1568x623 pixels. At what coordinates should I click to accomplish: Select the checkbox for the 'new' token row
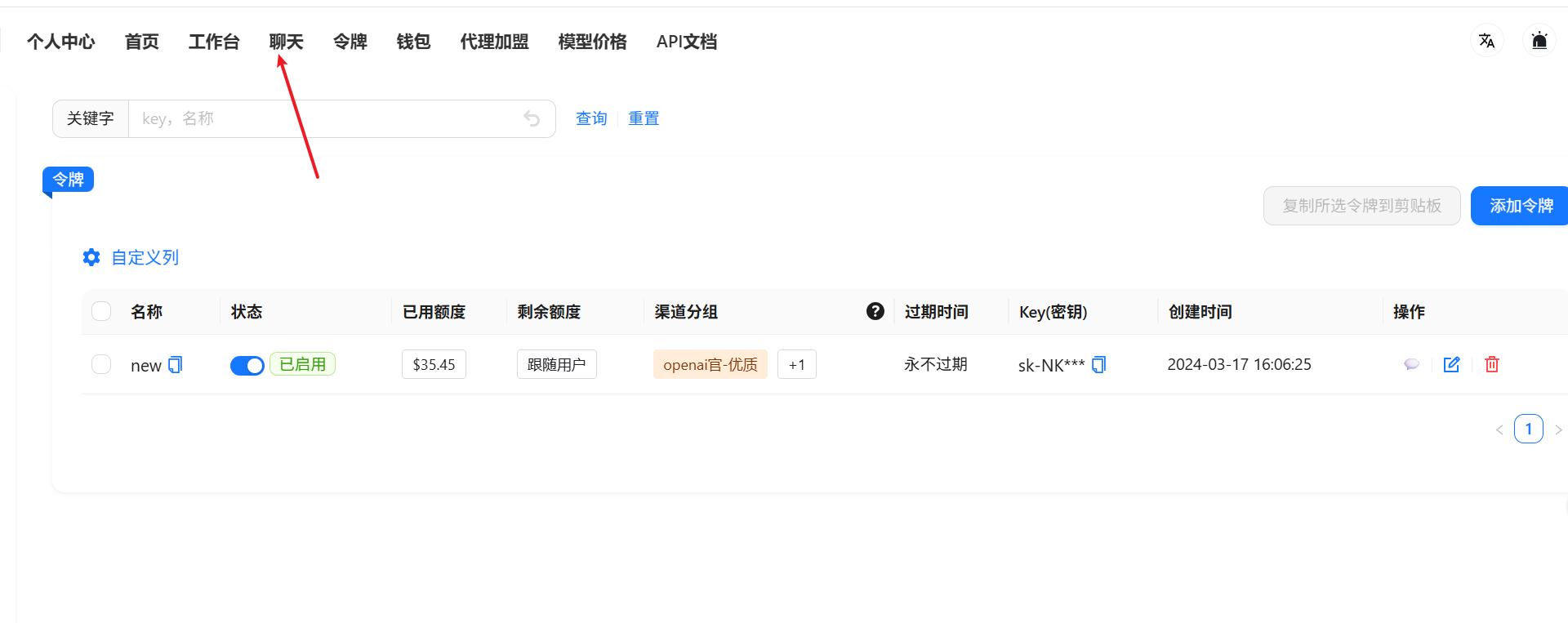pos(101,364)
